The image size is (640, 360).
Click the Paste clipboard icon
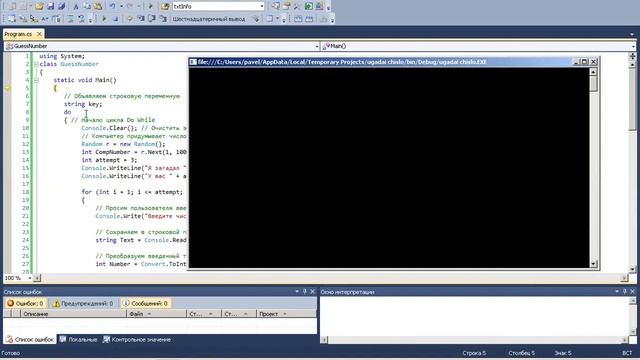[98, 6]
